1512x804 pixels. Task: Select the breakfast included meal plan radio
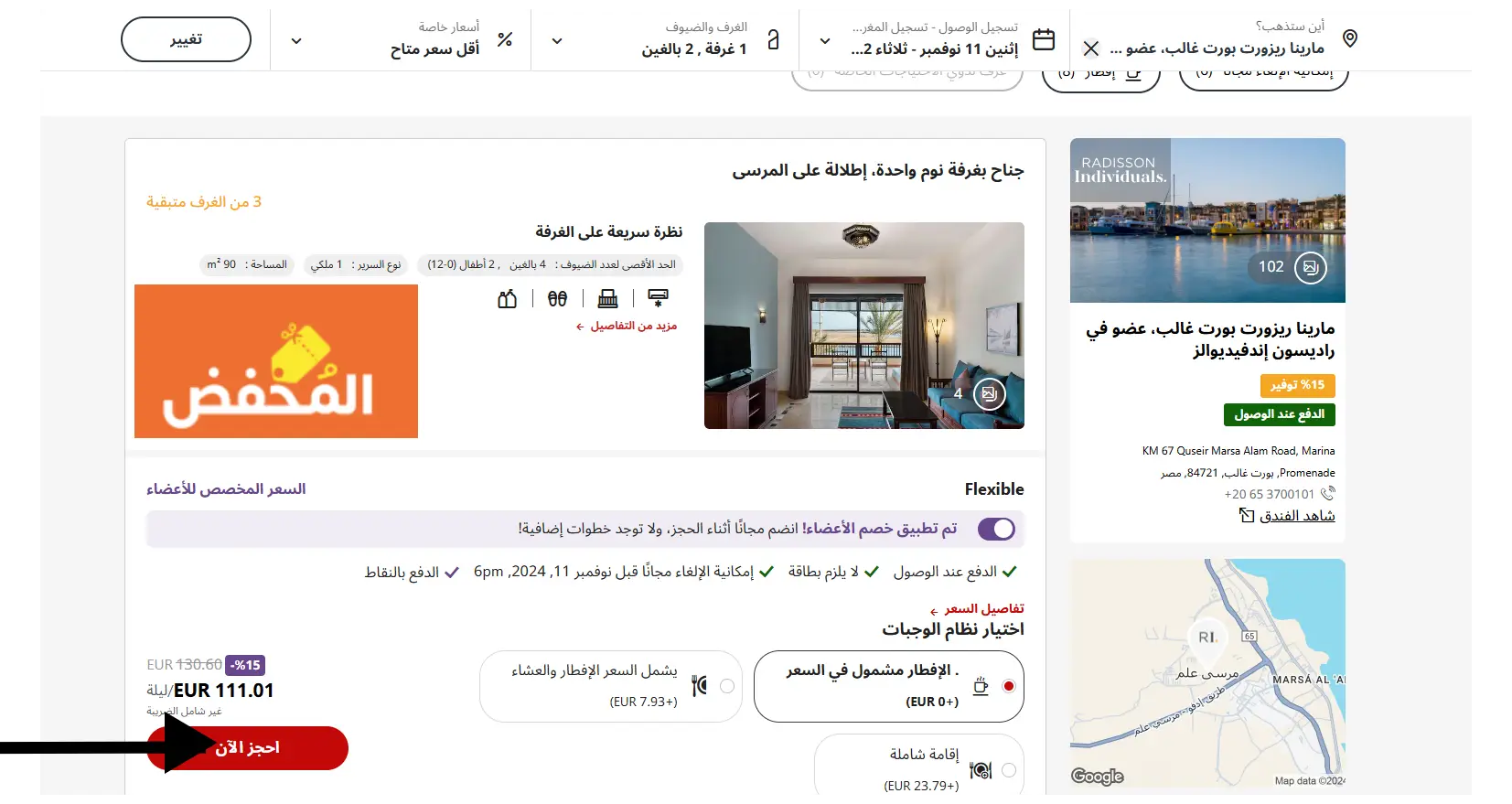tap(1008, 686)
